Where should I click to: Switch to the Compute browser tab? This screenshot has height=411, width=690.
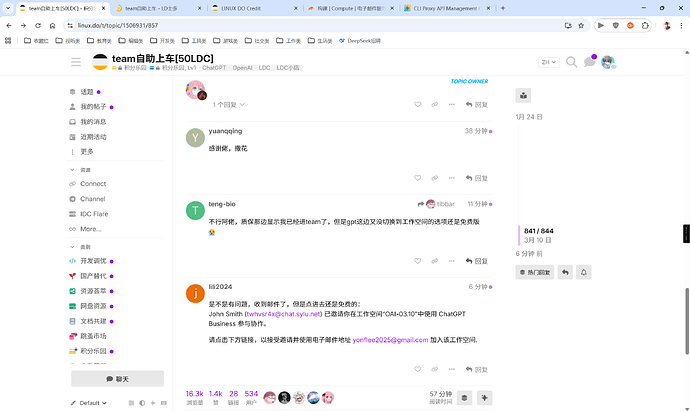350,8
